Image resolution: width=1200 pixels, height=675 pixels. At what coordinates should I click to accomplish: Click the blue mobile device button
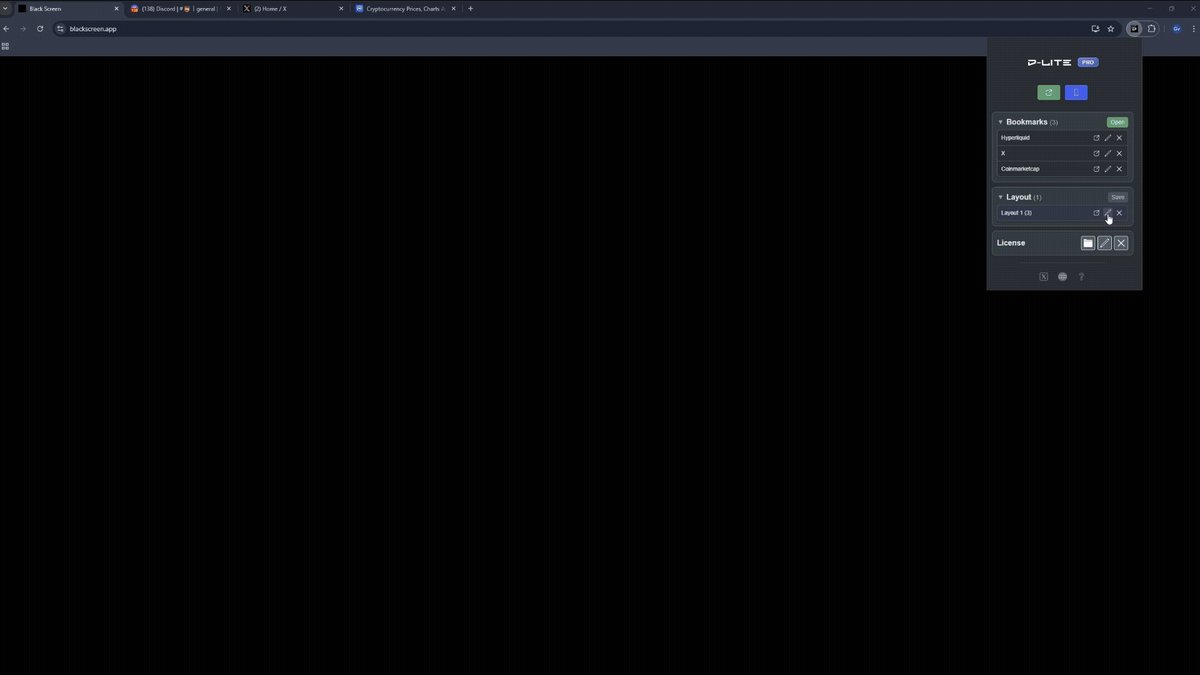point(1076,93)
